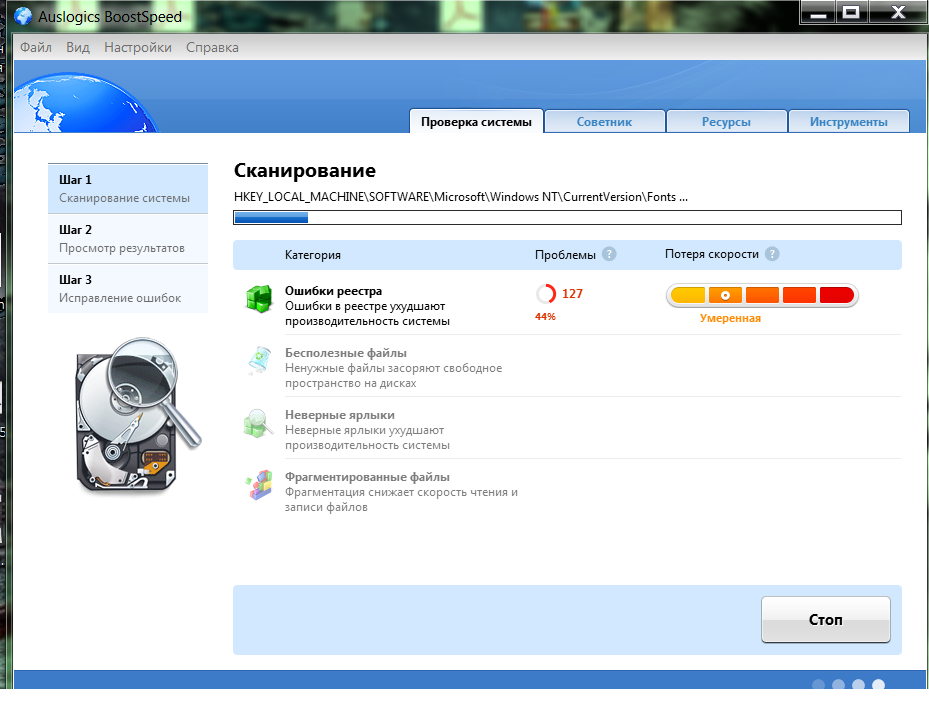929x720 pixels.
Task: Select Шаг 3 Исправление ошибок step
Action: coord(128,289)
